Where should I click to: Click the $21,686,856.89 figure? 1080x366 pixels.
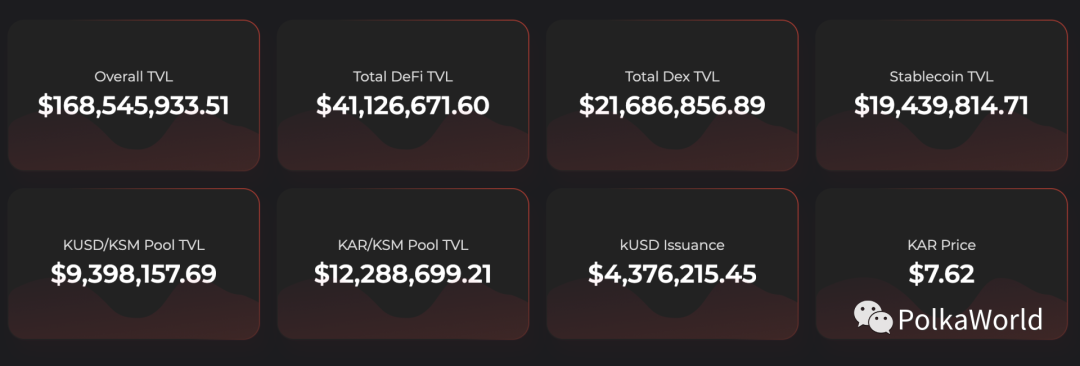click(x=672, y=105)
